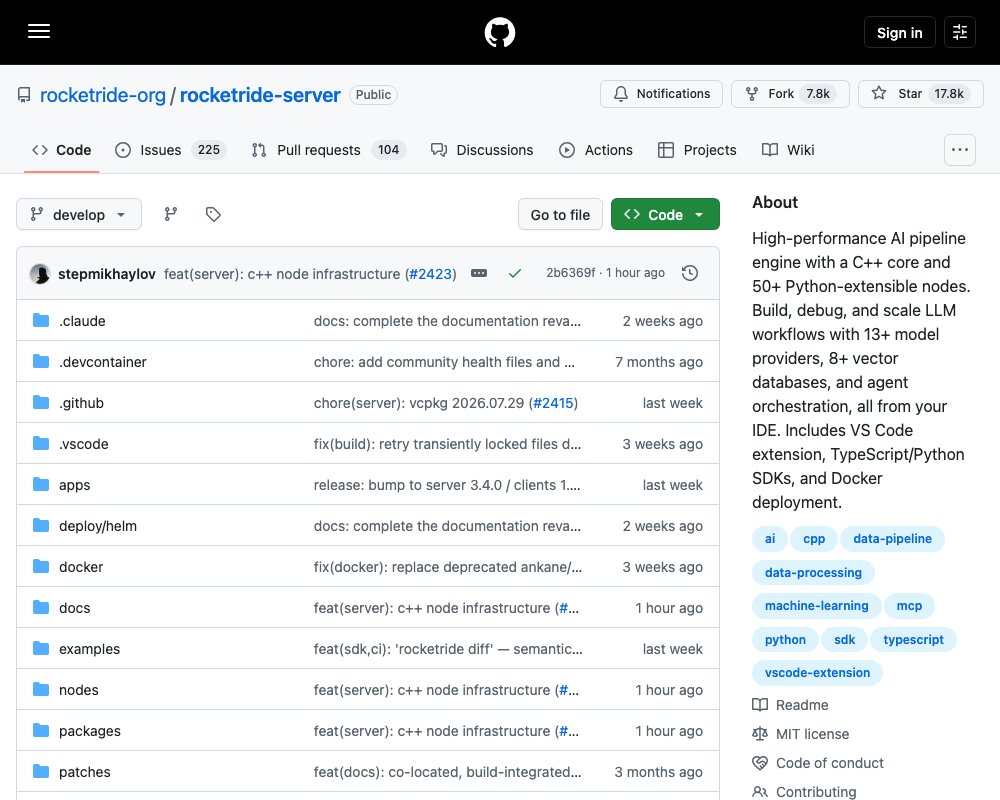View branches icon next to develop
This screenshot has height=800, width=1000.
170,214
